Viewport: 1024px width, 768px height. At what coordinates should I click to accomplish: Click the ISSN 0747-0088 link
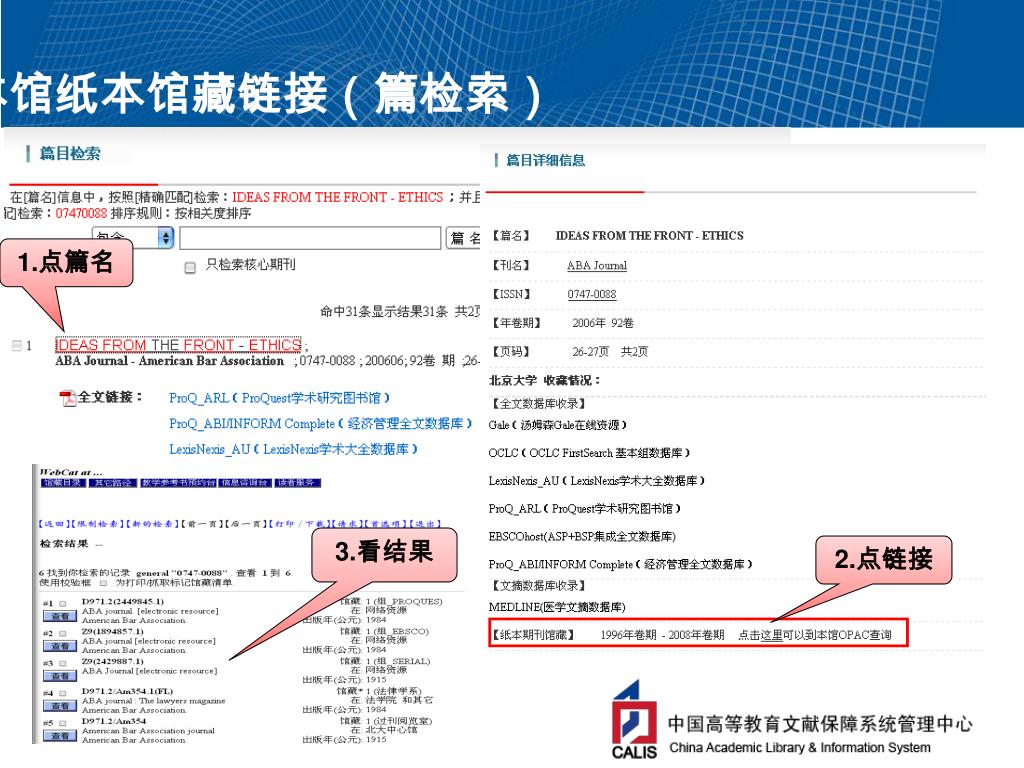(592, 294)
